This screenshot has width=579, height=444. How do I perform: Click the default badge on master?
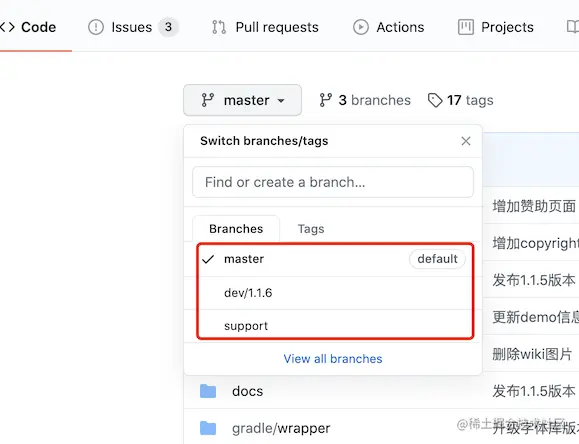[437, 259]
